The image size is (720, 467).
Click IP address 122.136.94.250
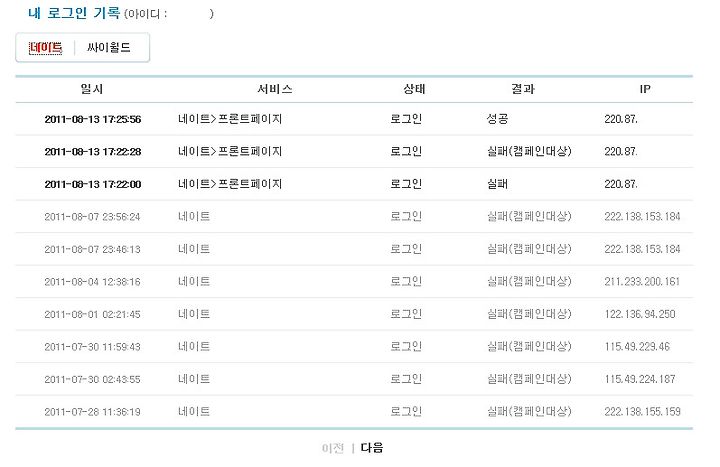click(640, 314)
